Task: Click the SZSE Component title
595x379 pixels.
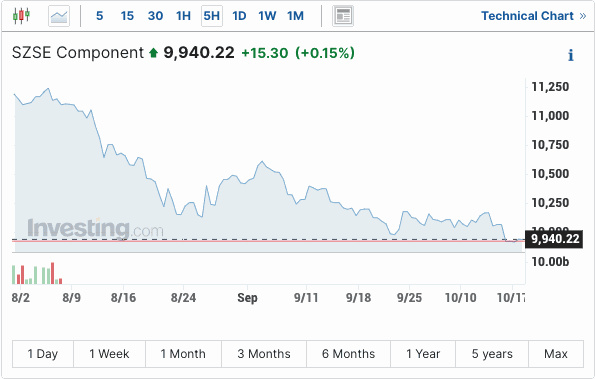Action: pos(78,53)
